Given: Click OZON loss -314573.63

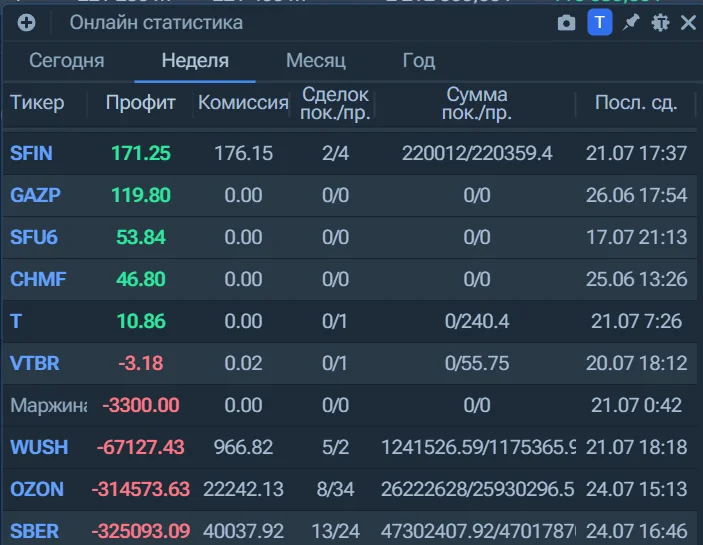Looking at the screenshot, I should pos(141,489).
